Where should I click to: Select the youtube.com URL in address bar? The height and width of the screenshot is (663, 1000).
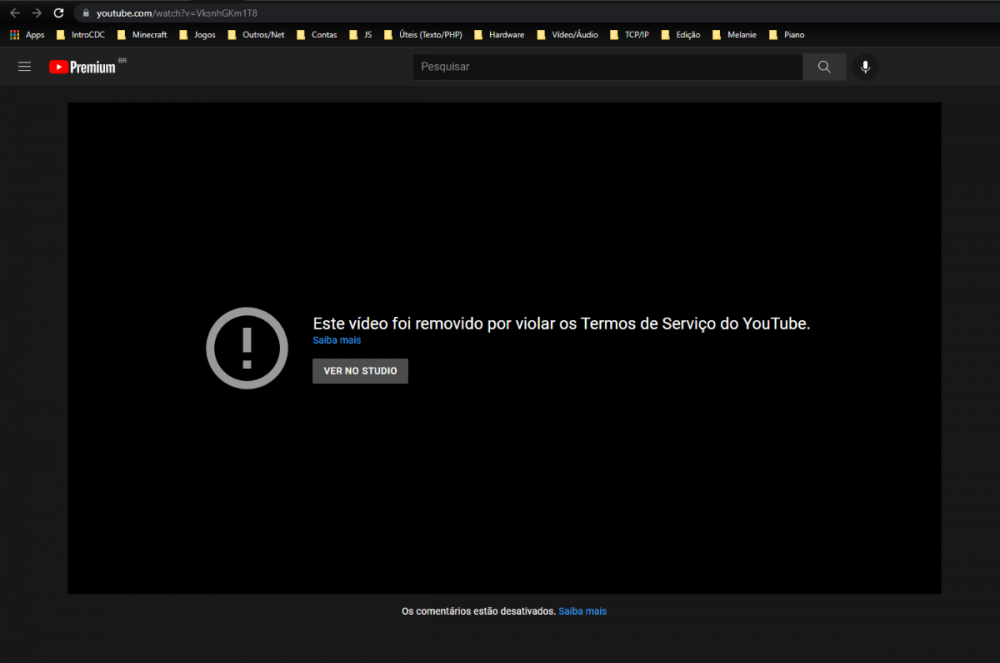pyautogui.click(x=177, y=13)
